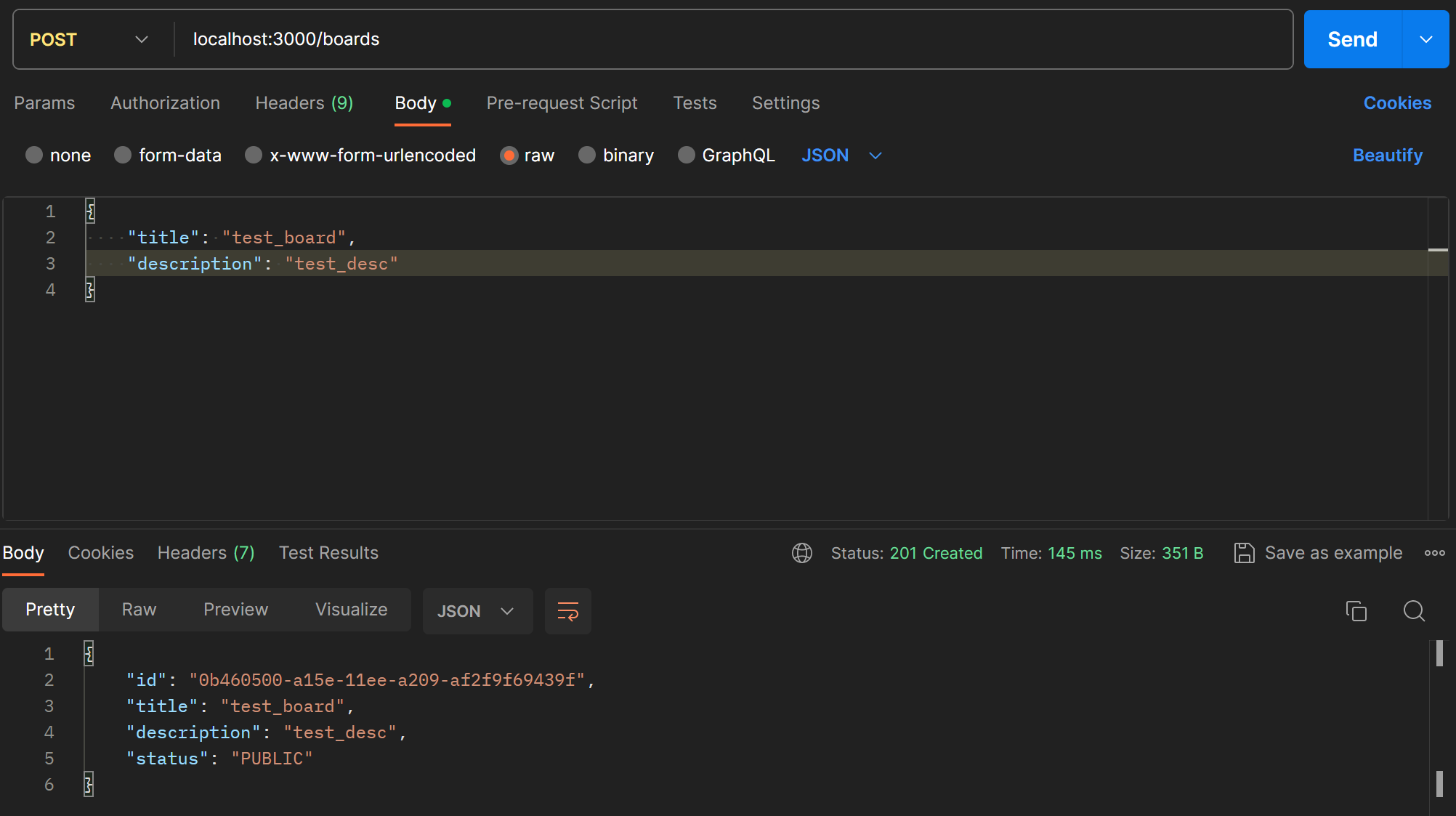Toggle the word wrap lines icon
Viewport: 1456px width, 816px height.
(x=567, y=611)
